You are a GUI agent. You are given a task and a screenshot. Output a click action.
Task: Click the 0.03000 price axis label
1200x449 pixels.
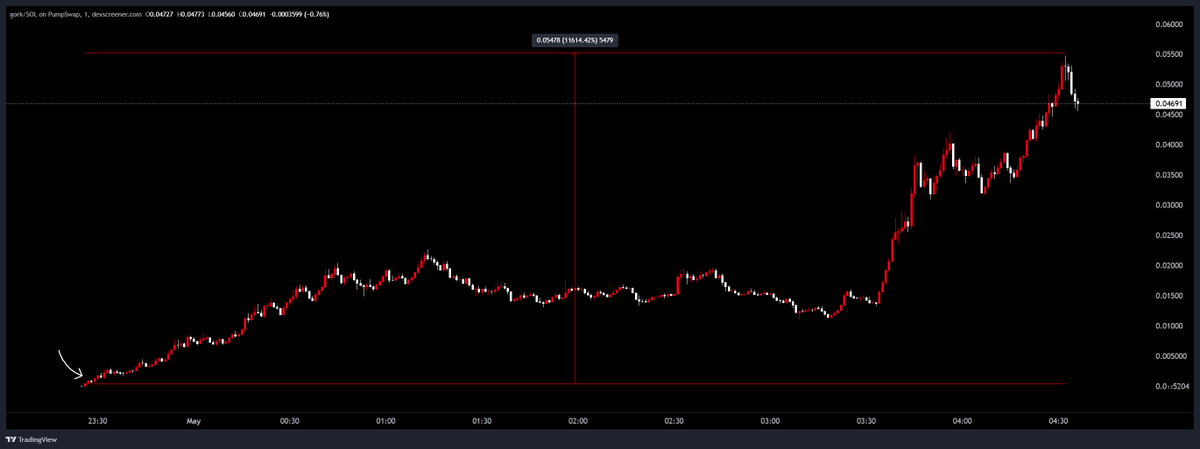point(1169,205)
